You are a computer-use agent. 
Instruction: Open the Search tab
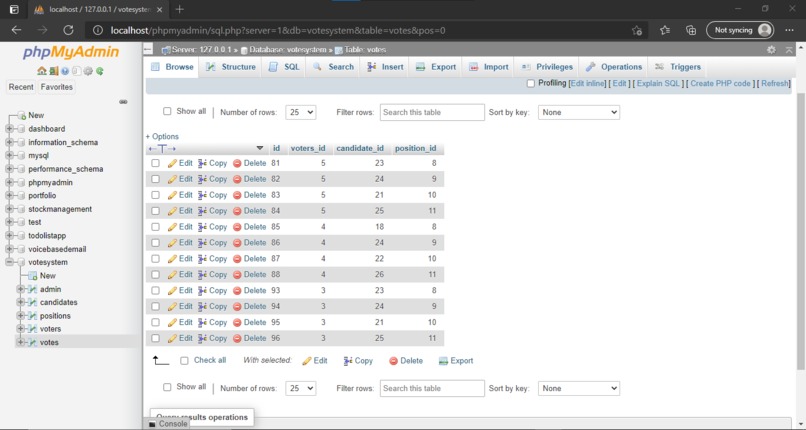pos(334,67)
